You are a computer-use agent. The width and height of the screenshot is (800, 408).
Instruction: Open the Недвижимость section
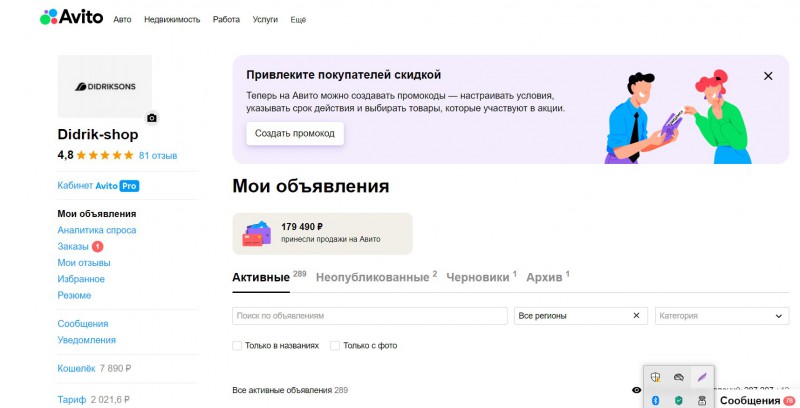pyautogui.click(x=172, y=20)
